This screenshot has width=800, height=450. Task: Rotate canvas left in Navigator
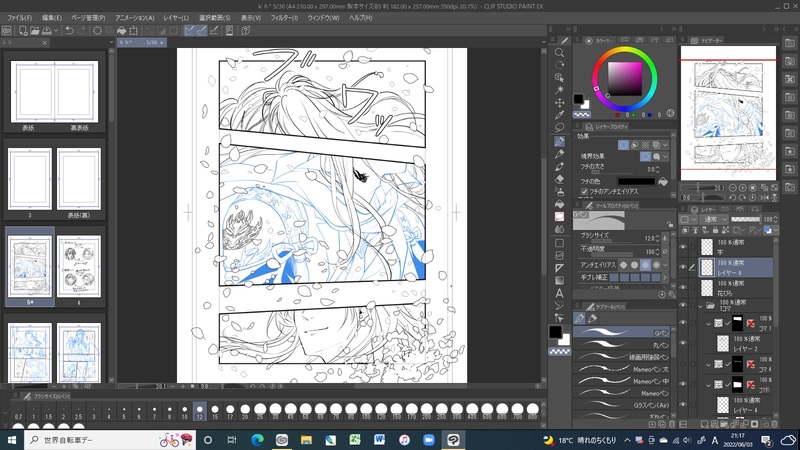click(733, 197)
